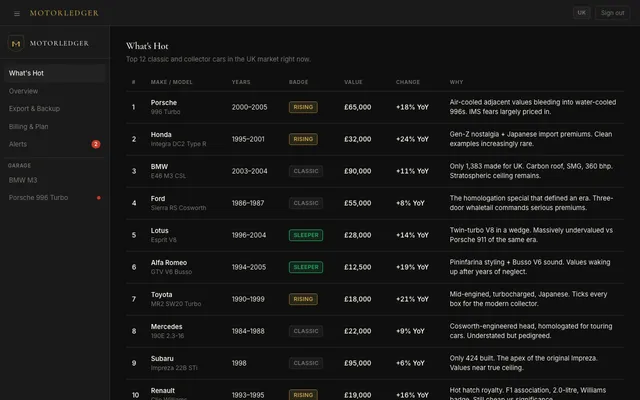Image resolution: width=640 pixels, height=400 pixels.
Task: Click the CLASSIC badge on Subaru row
Action: pyautogui.click(x=306, y=363)
